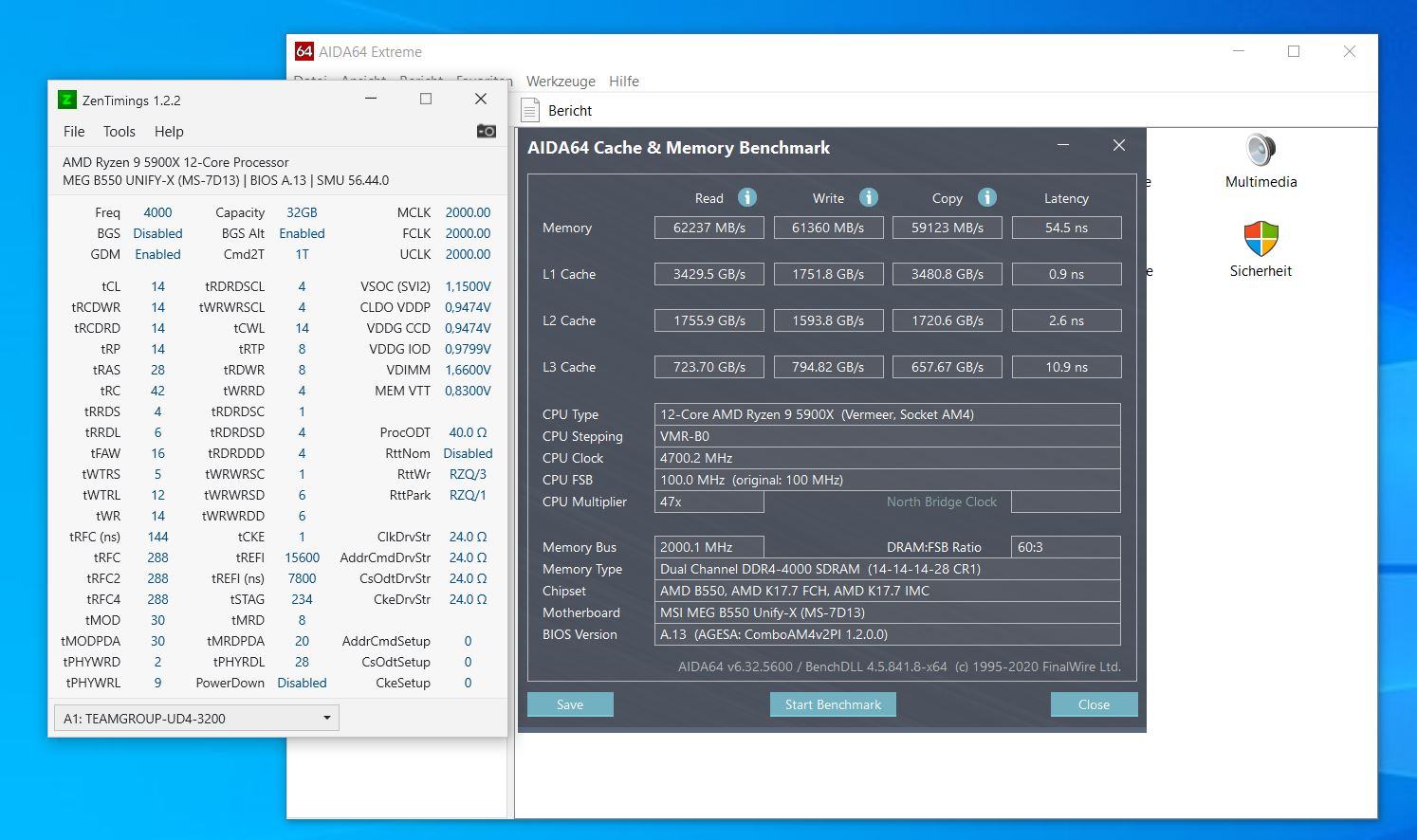Open the Sicherheit shield icon in AIDA64

coord(1261,239)
